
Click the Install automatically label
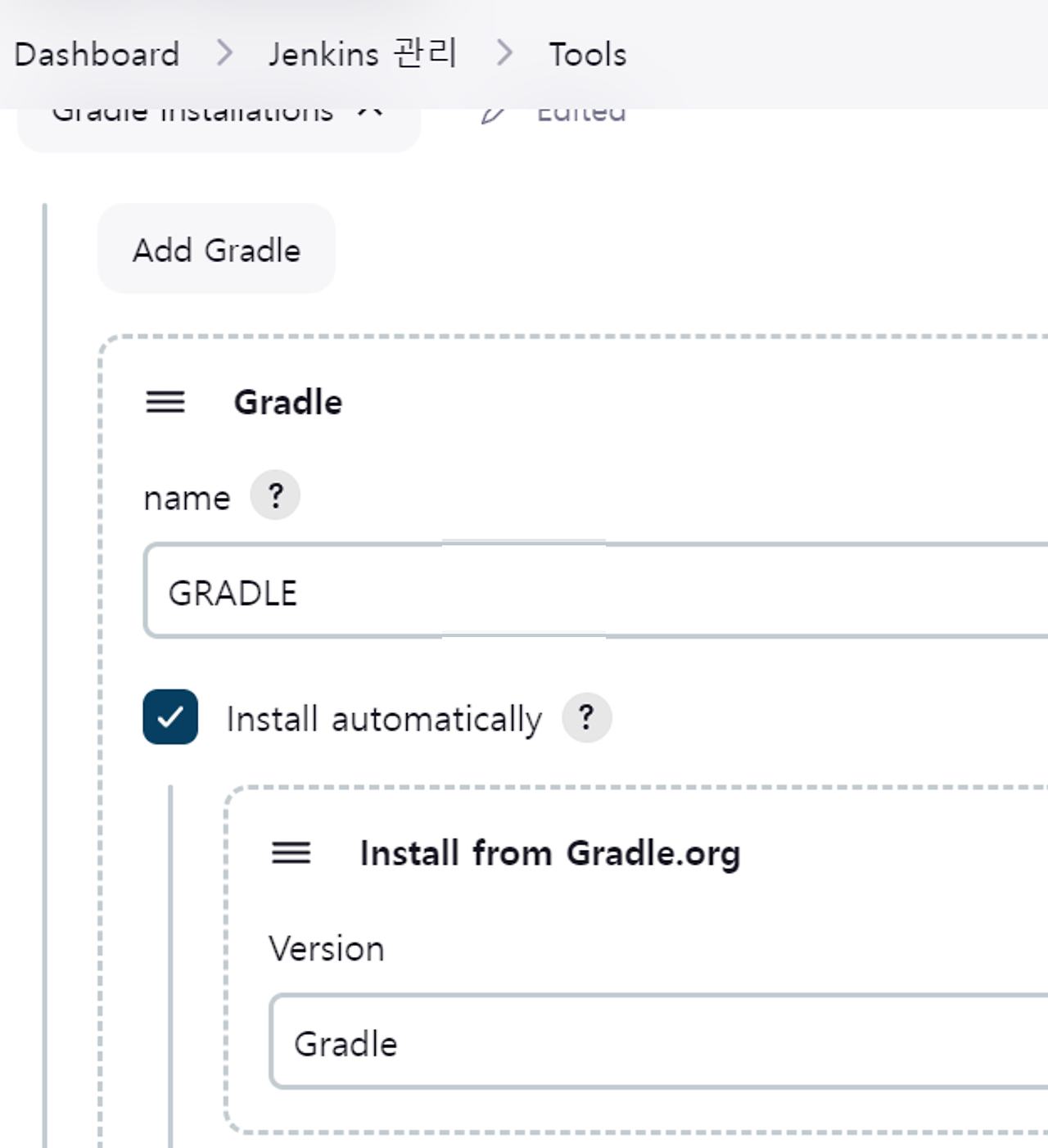click(384, 719)
